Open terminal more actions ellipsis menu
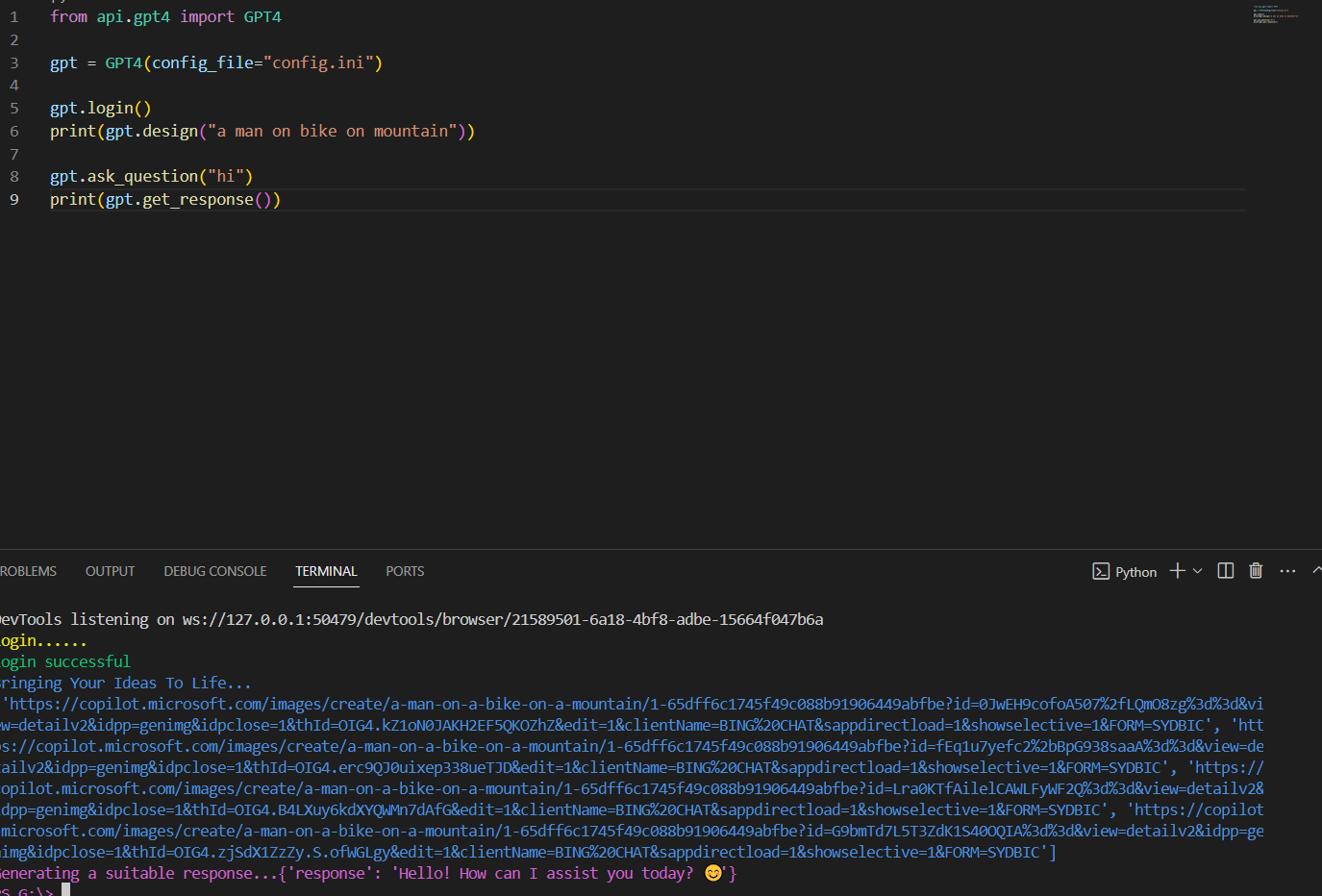The image size is (1322, 896). pyautogui.click(x=1287, y=571)
